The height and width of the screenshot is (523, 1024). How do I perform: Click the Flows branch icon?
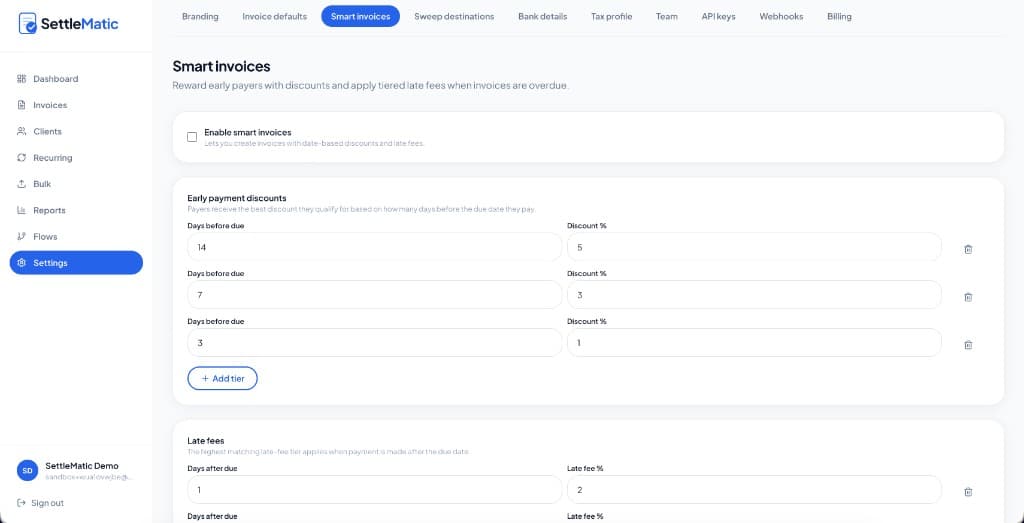coord(21,236)
